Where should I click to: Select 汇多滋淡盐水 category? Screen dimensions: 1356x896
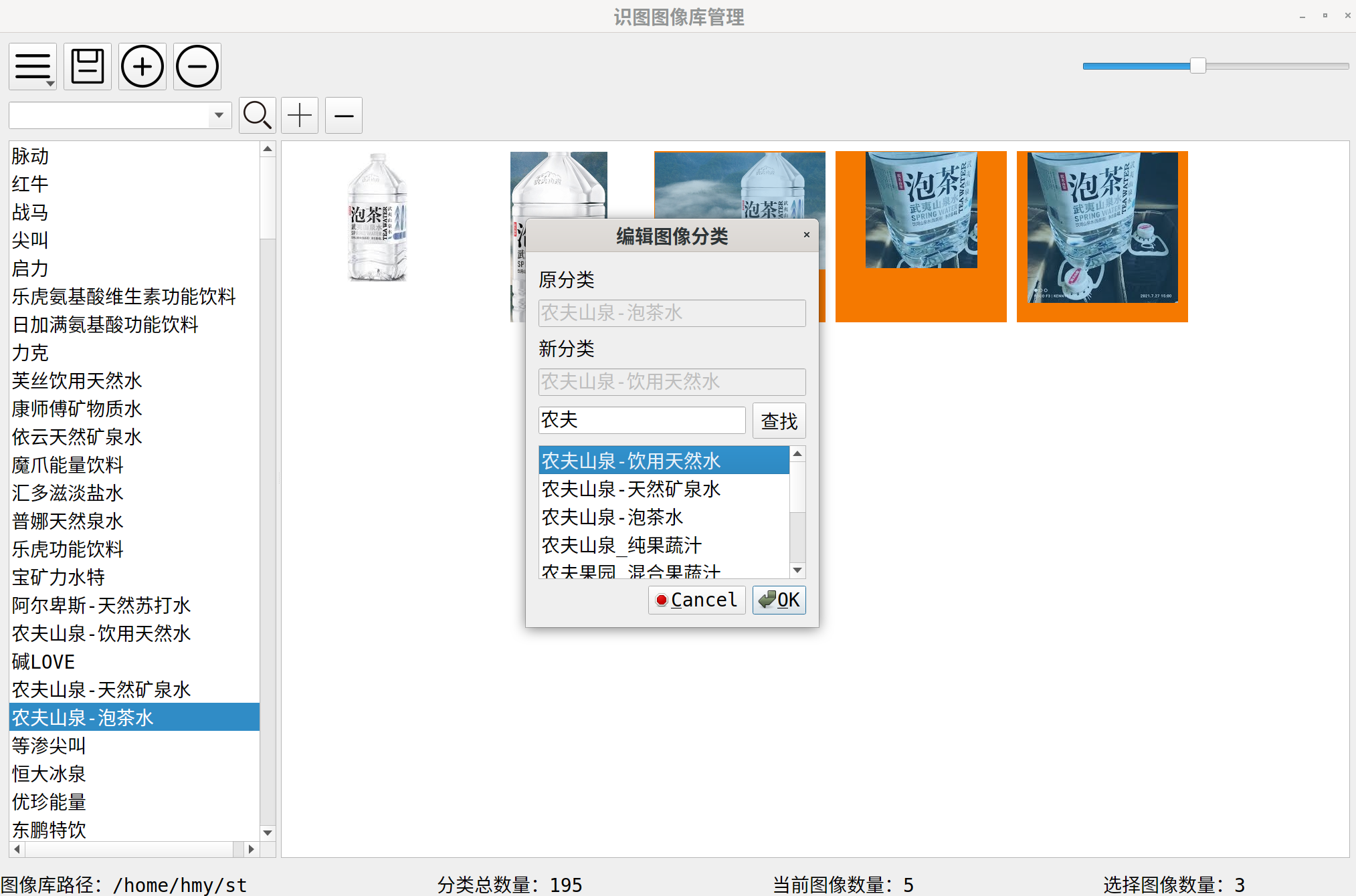pyautogui.click(x=134, y=493)
